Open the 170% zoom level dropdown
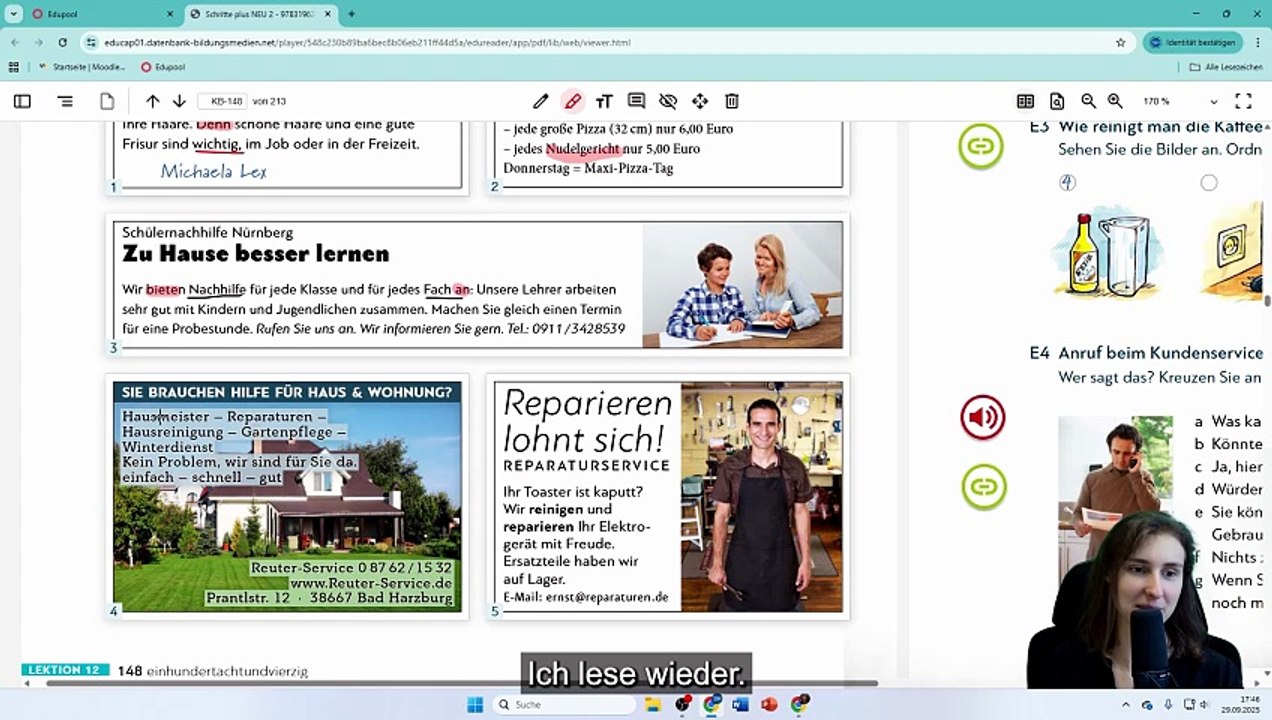 click(1180, 101)
